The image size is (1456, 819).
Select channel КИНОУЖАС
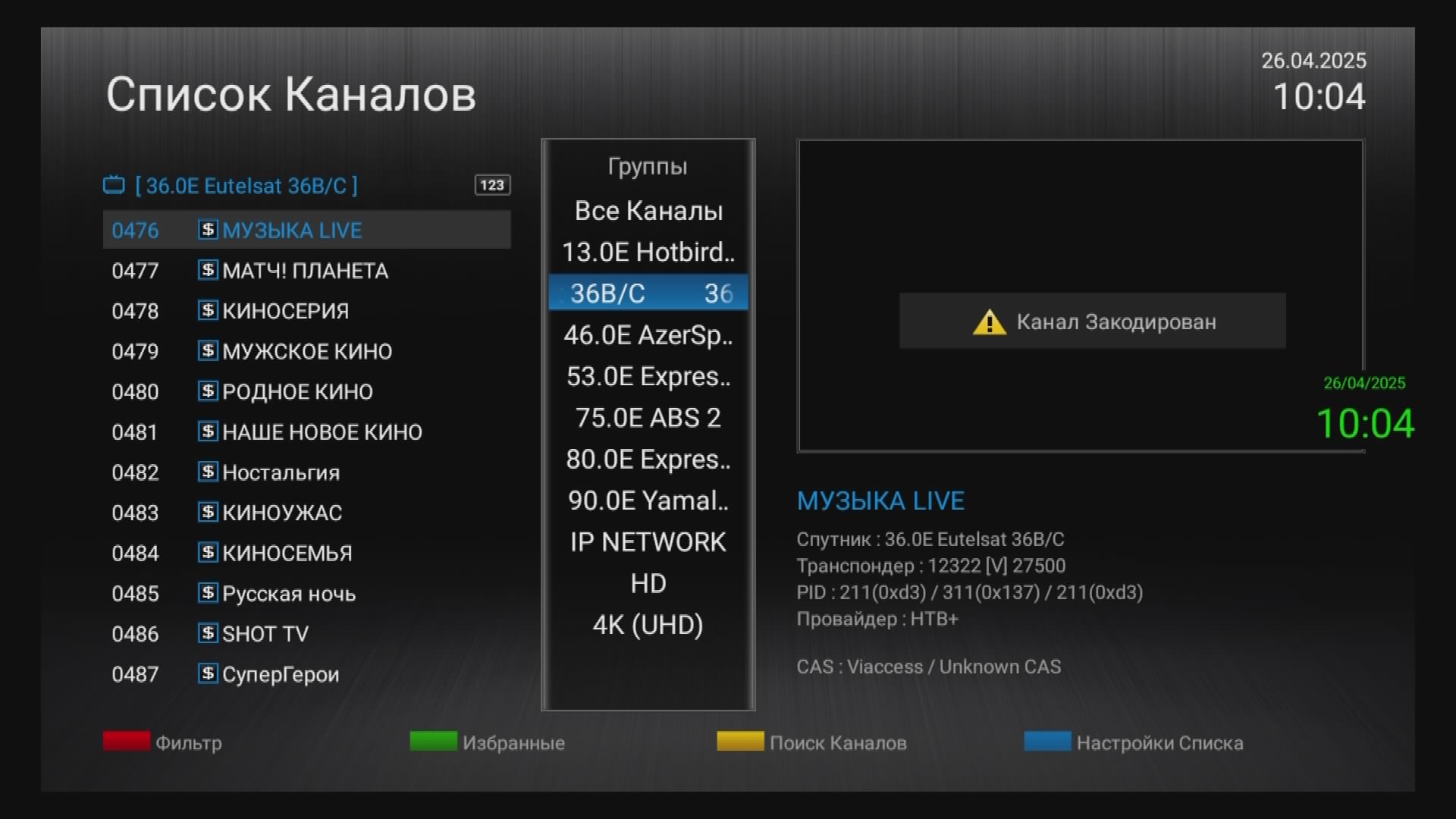(306, 513)
